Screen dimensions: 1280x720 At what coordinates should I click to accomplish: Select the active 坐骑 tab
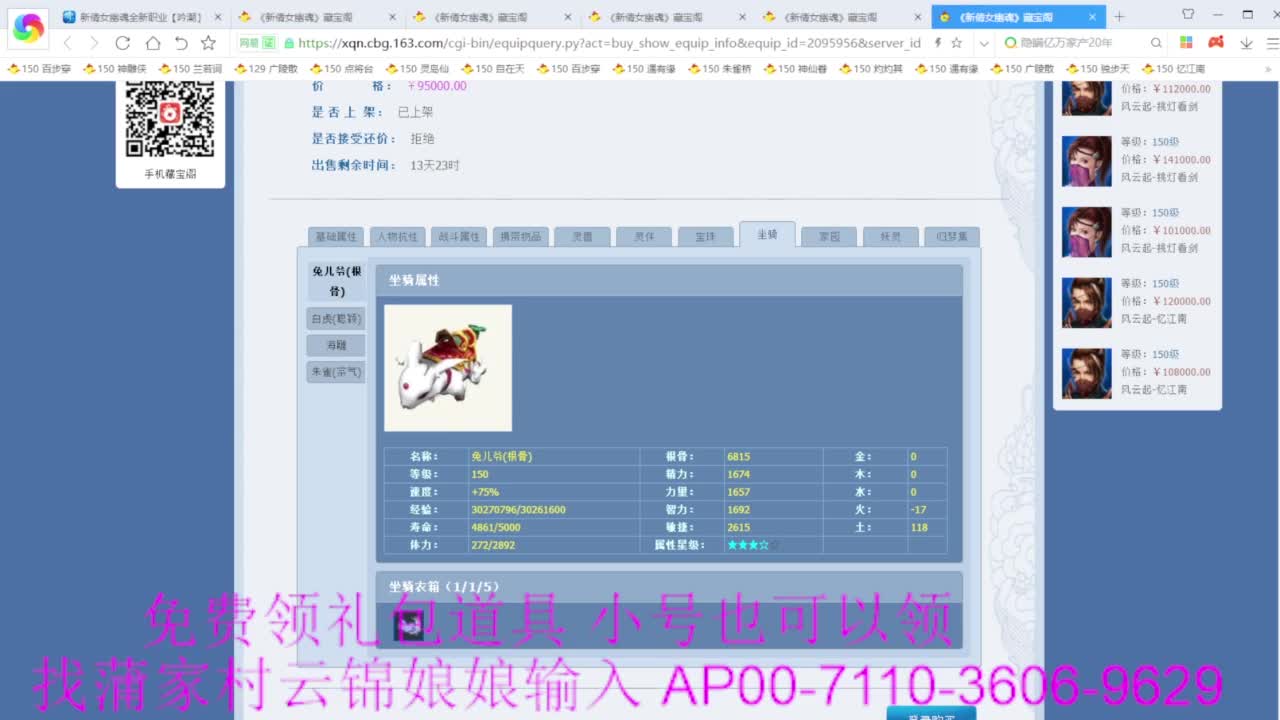click(767, 234)
